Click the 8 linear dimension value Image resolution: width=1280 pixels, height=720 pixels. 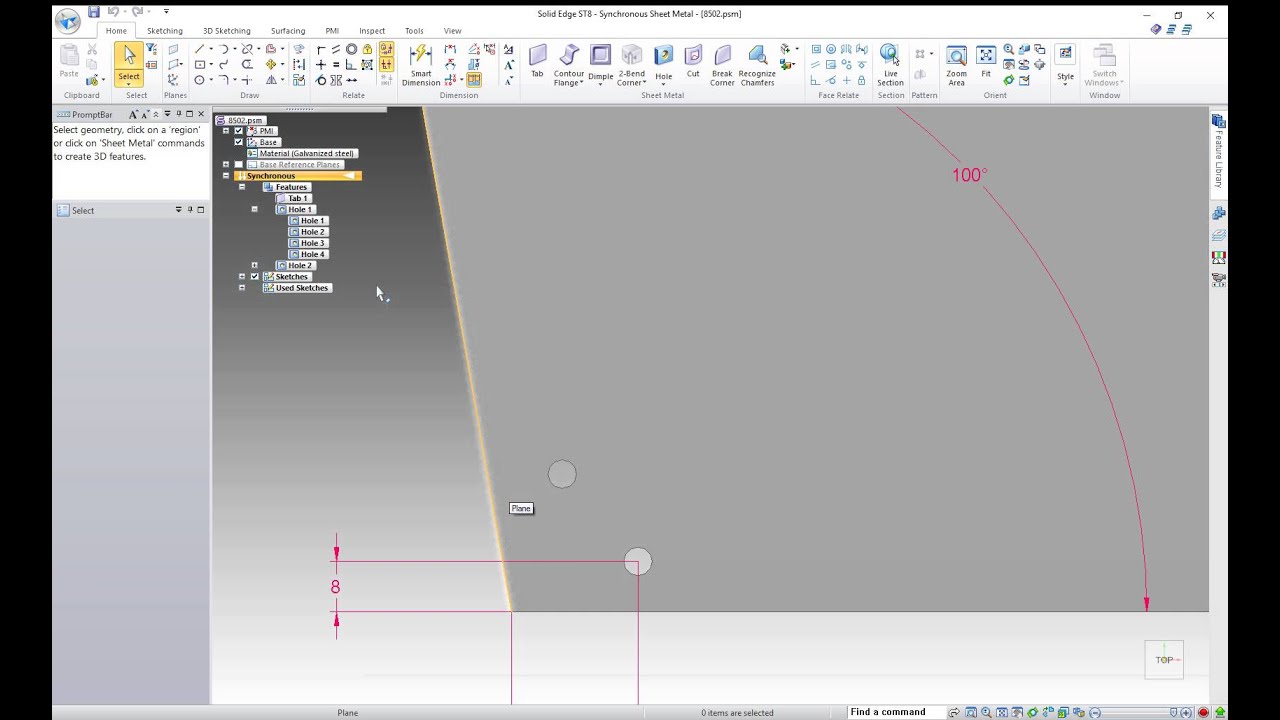335,588
